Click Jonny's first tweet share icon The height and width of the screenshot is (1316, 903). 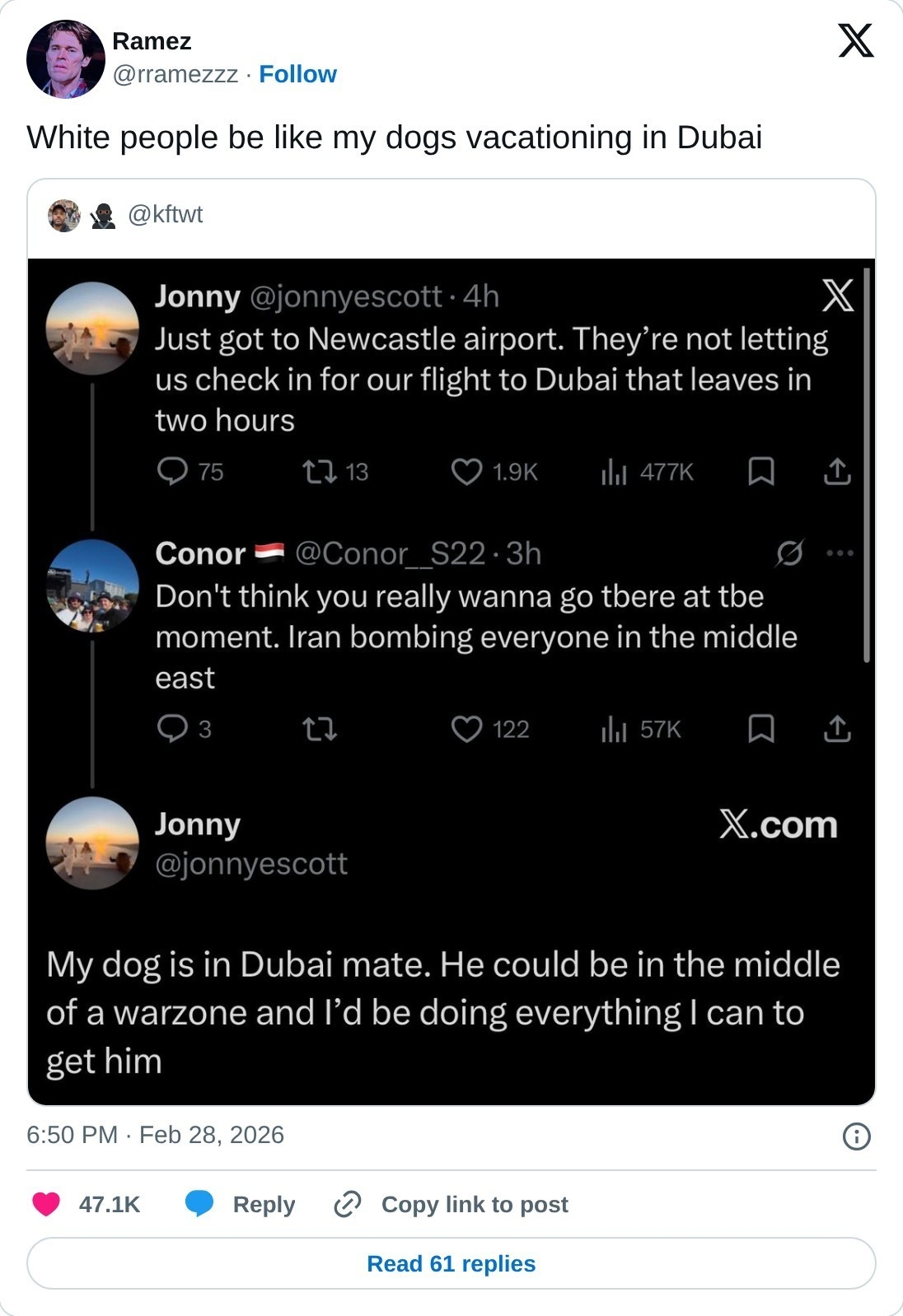point(837,471)
